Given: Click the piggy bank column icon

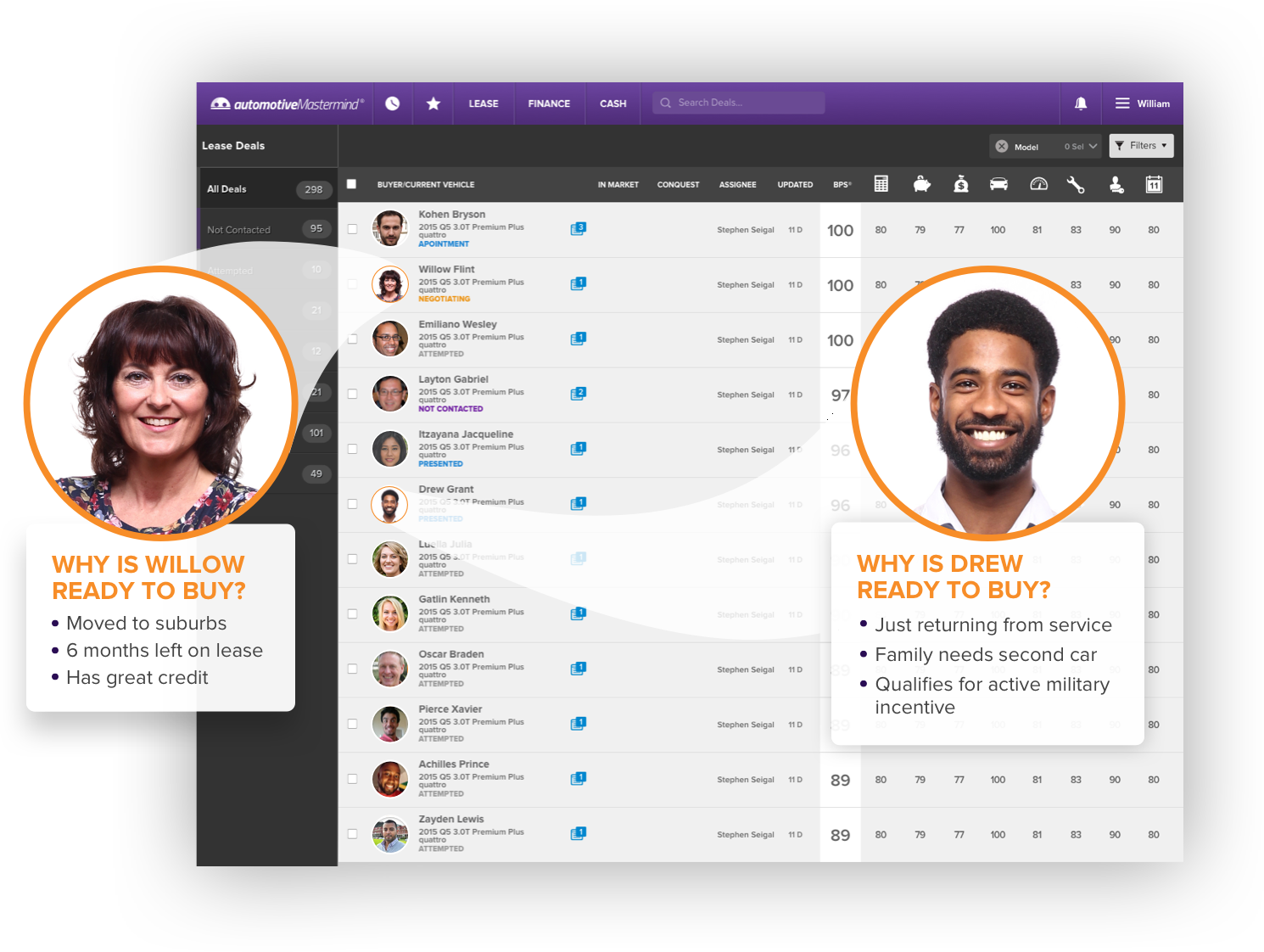Looking at the screenshot, I should point(921,184).
